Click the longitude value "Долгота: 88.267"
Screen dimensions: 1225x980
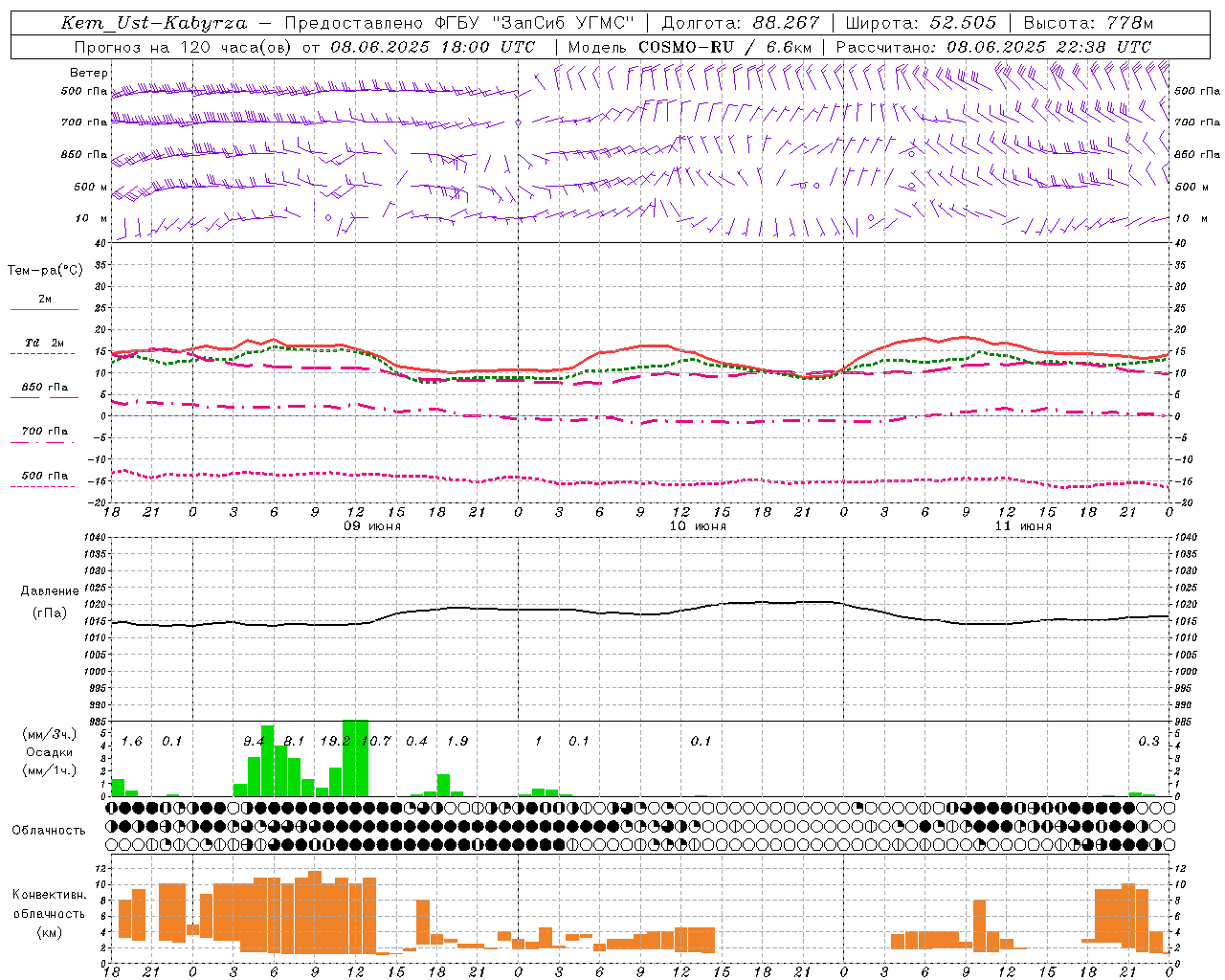point(741,23)
